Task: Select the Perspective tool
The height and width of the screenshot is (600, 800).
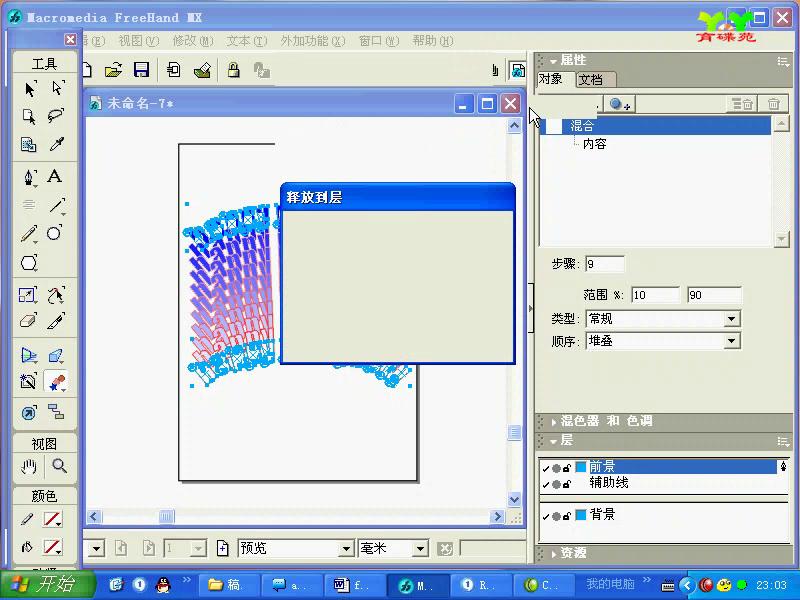Action: [x=29, y=355]
